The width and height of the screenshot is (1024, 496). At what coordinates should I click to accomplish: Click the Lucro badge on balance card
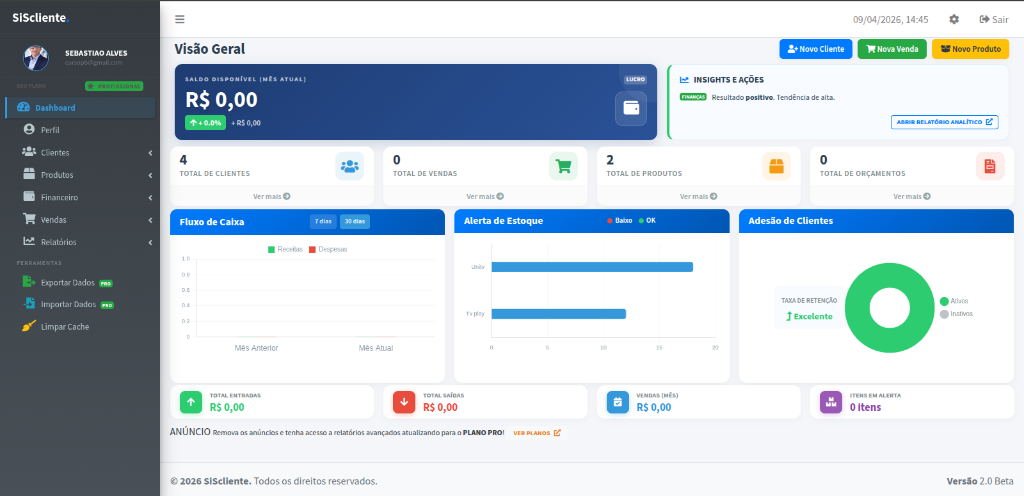coord(635,80)
